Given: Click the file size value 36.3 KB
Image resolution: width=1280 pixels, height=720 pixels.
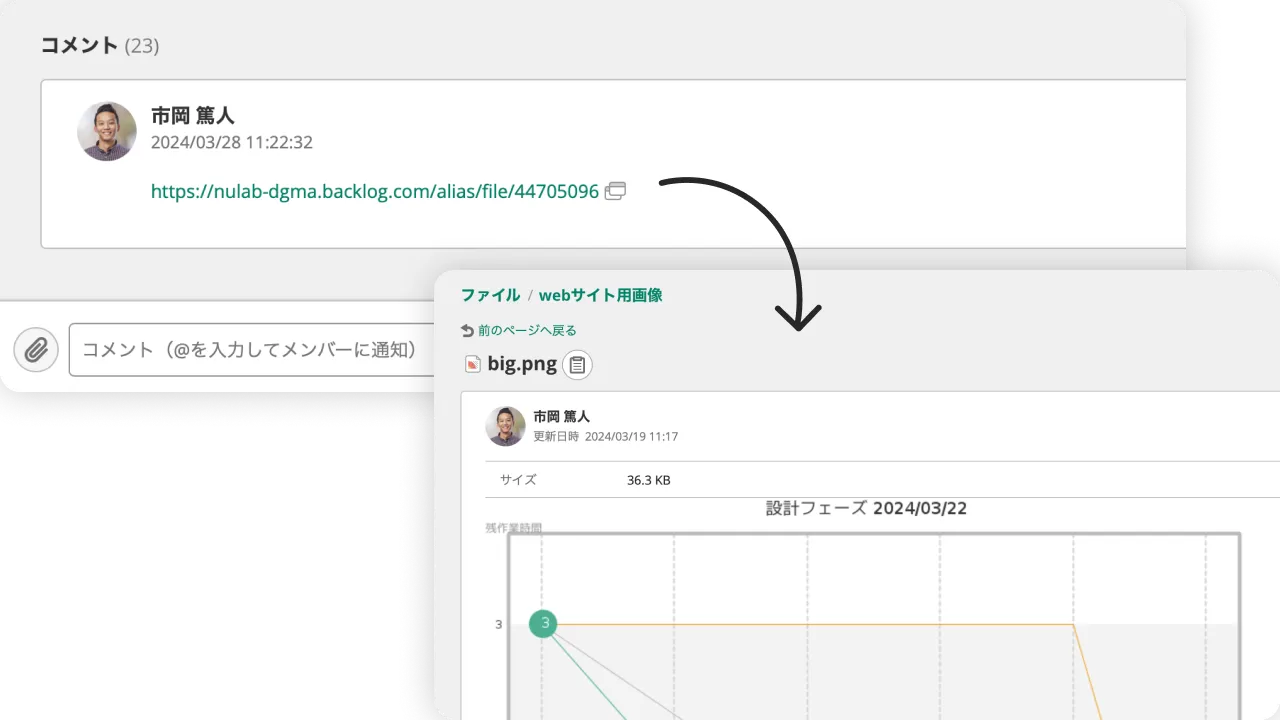Looking at the screenshot, I should (x=649, y=480).
